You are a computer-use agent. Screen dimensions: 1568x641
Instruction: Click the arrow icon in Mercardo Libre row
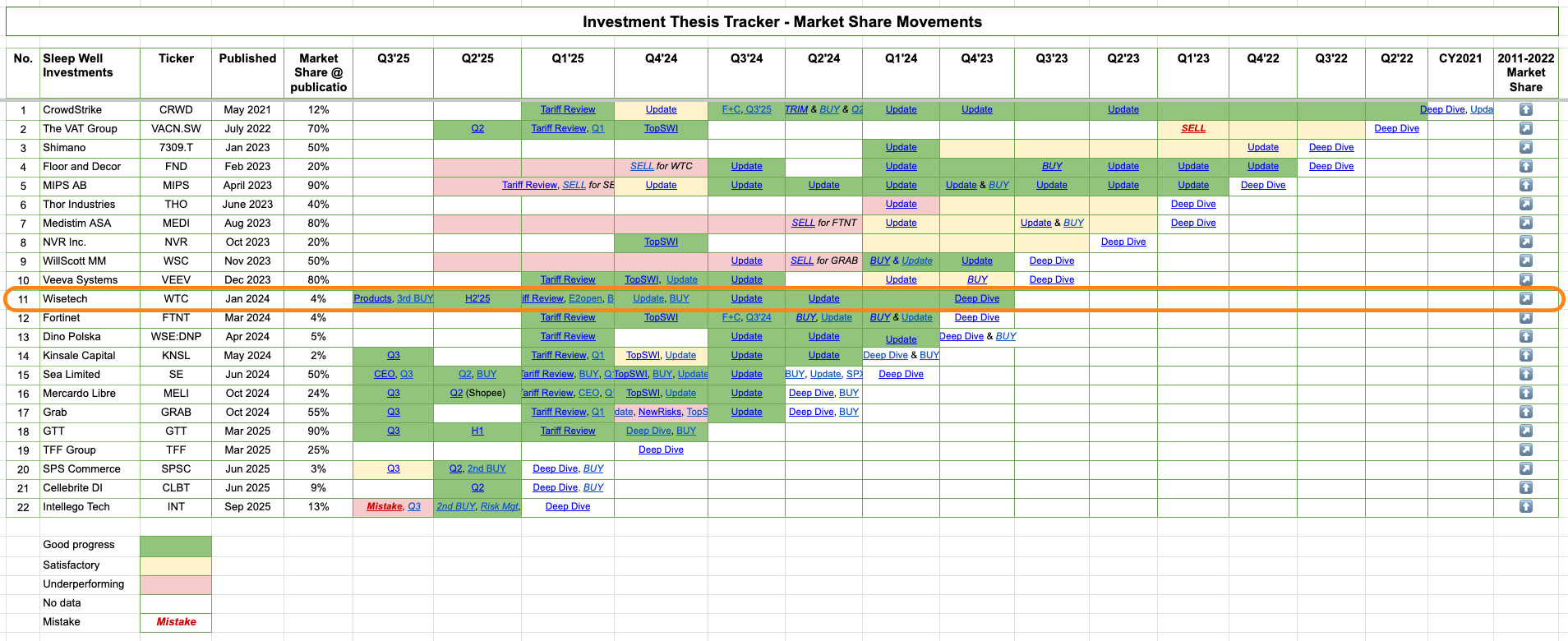[1525, 393]
